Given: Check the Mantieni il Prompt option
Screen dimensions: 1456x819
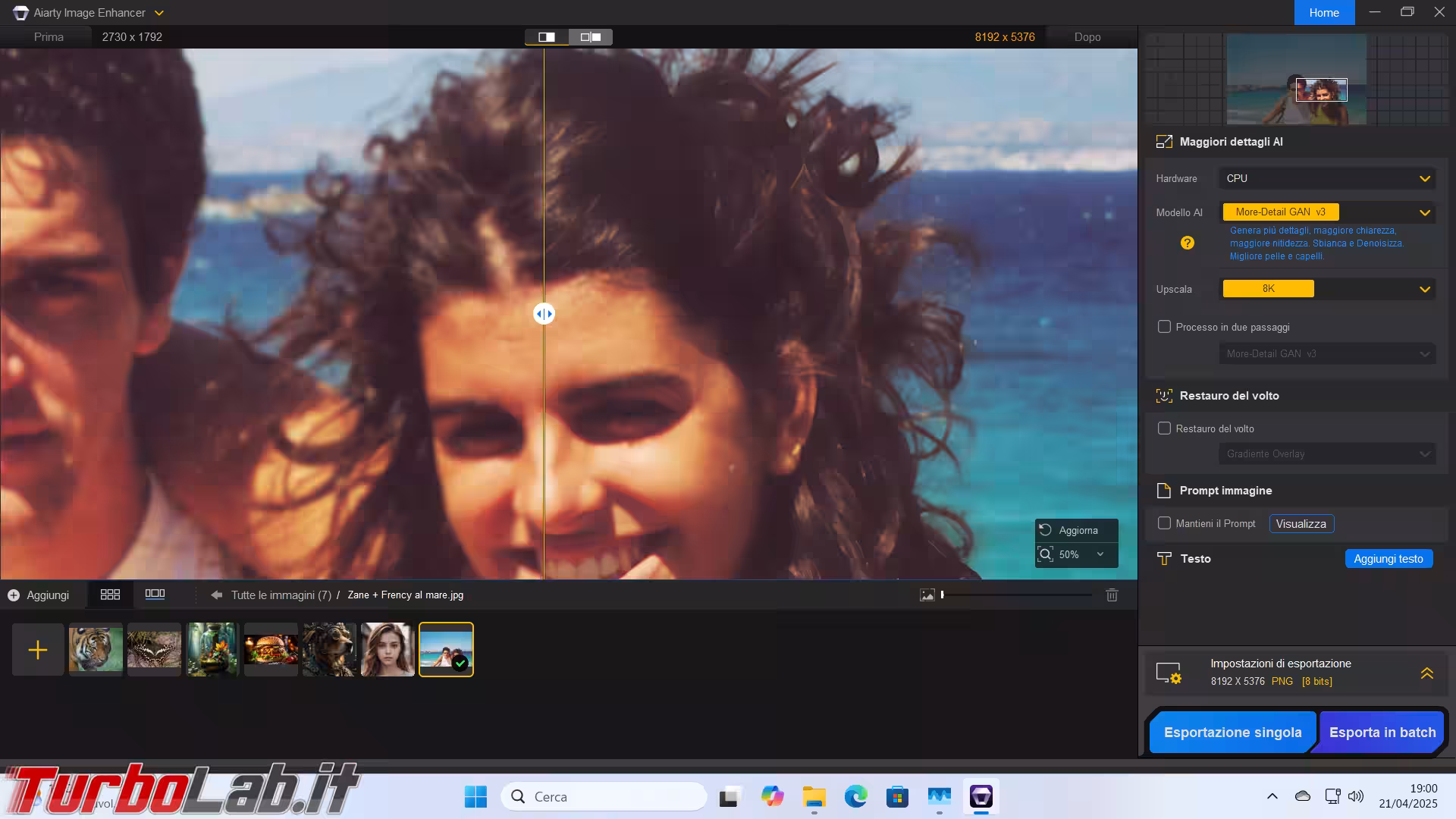Looking at the screenshot, I should tap(1164, 523).
